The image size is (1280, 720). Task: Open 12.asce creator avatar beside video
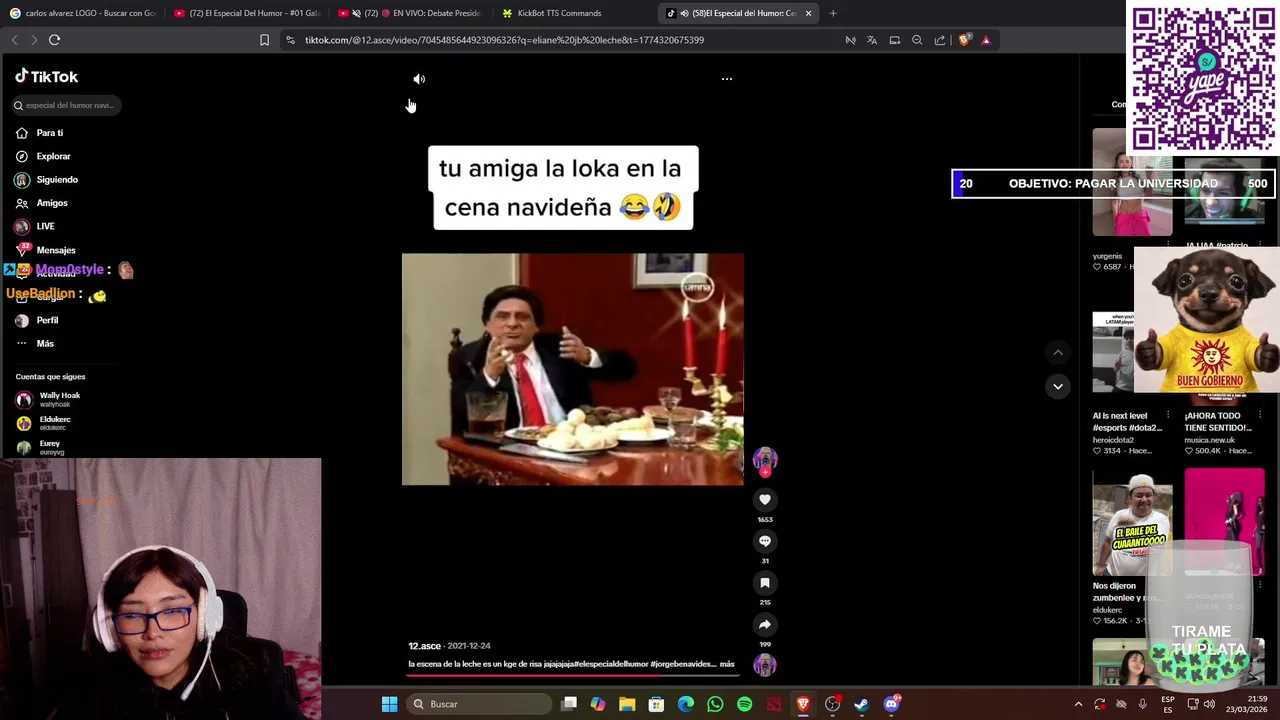(x=765, y=460)
